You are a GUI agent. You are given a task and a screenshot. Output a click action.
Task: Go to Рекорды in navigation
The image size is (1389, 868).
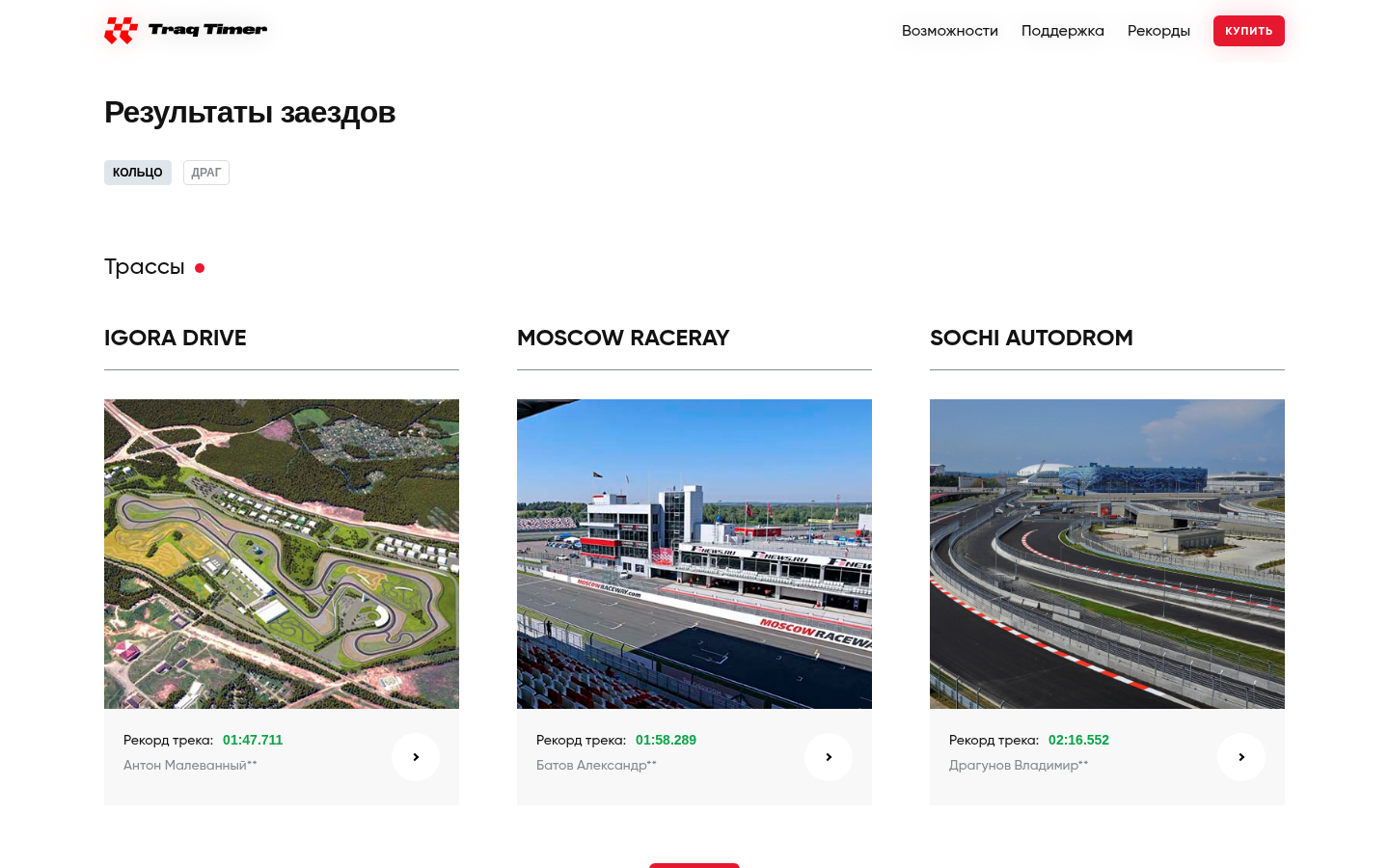(x=1158, y=31)
